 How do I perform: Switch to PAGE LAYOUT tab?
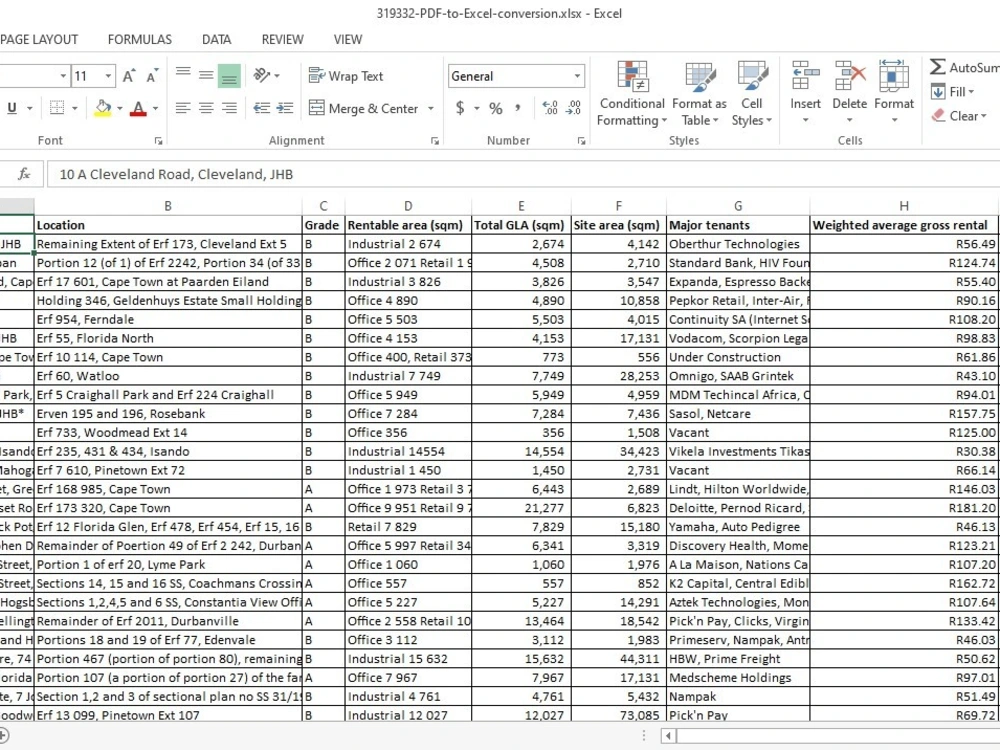[39, 40]
